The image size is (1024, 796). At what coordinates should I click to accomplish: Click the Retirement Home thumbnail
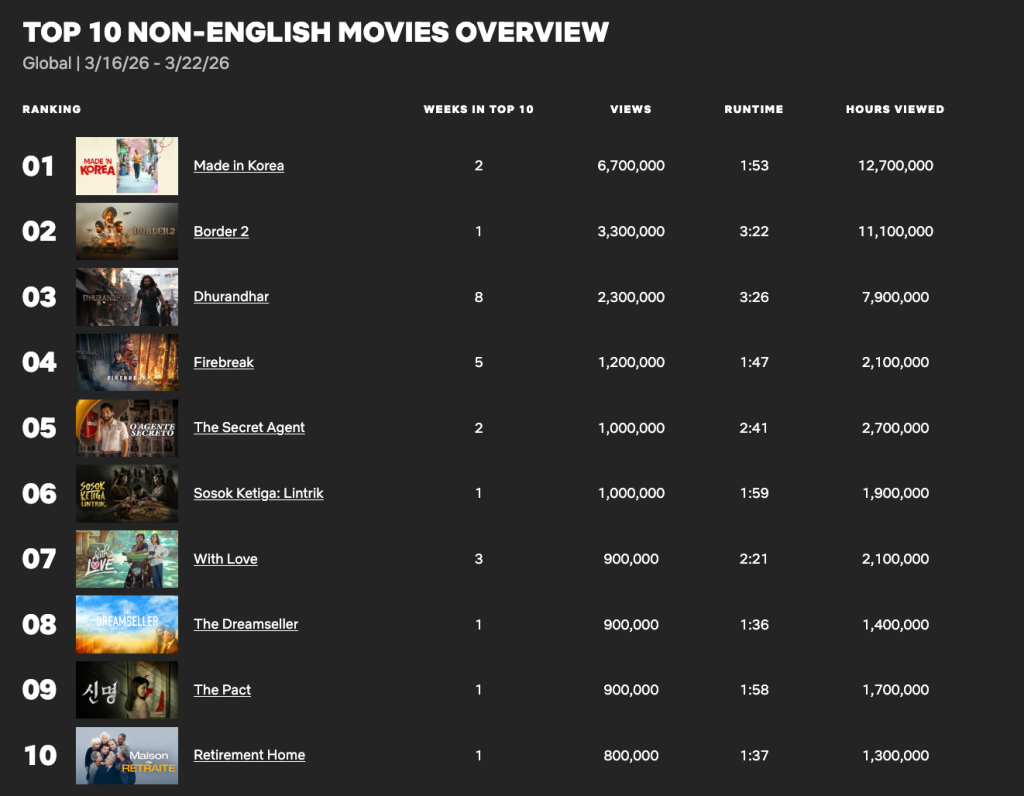click(x=127, y=755)
